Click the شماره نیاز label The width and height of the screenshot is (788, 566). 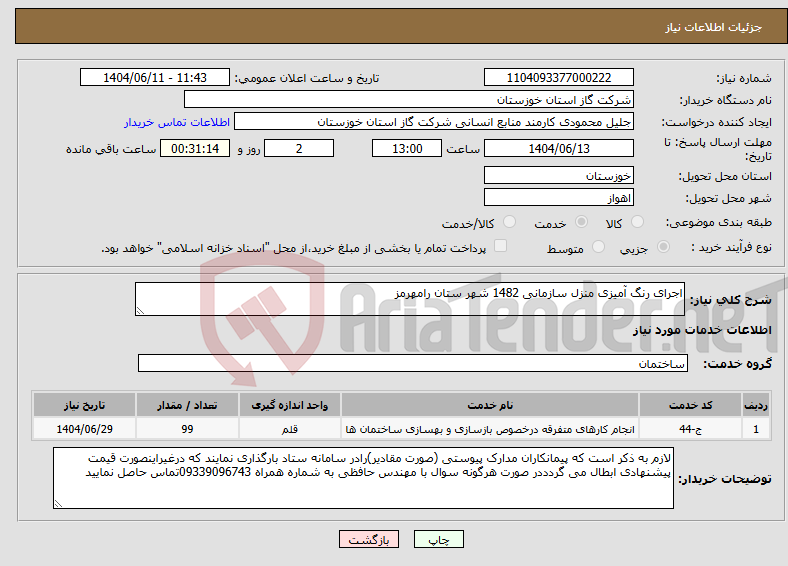[x=744, y=78]
